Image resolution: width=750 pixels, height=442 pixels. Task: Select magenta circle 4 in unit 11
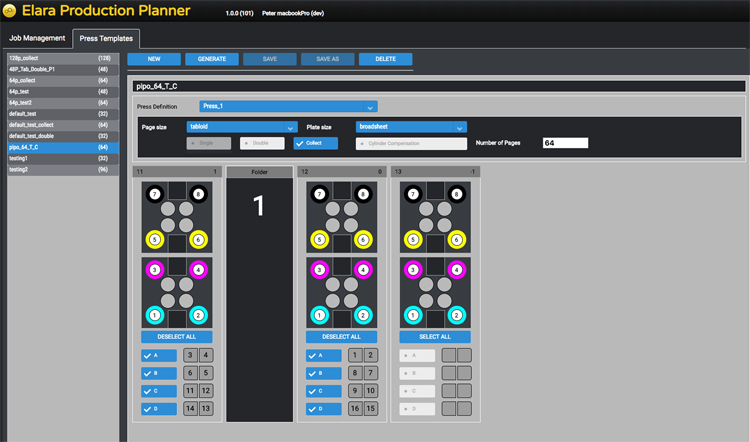198,270
